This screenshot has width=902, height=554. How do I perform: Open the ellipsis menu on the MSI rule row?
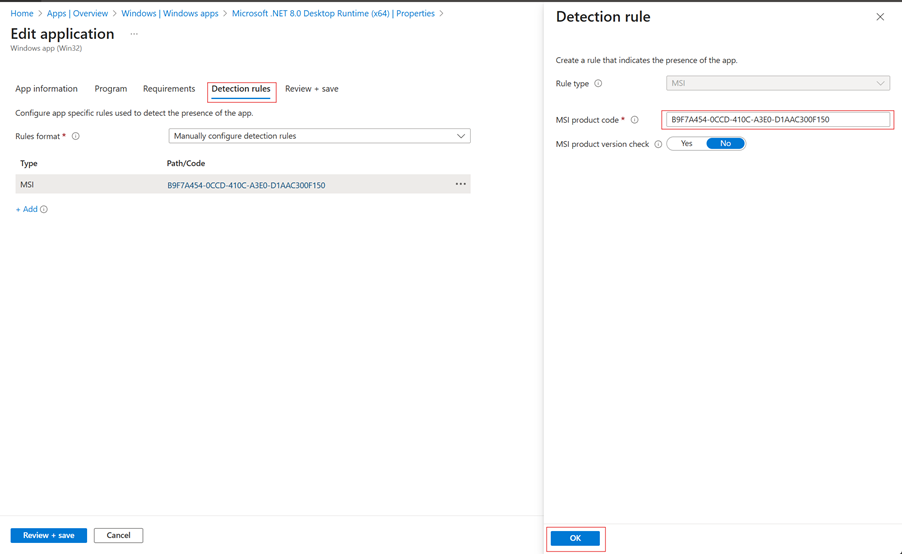coord(461,184)
